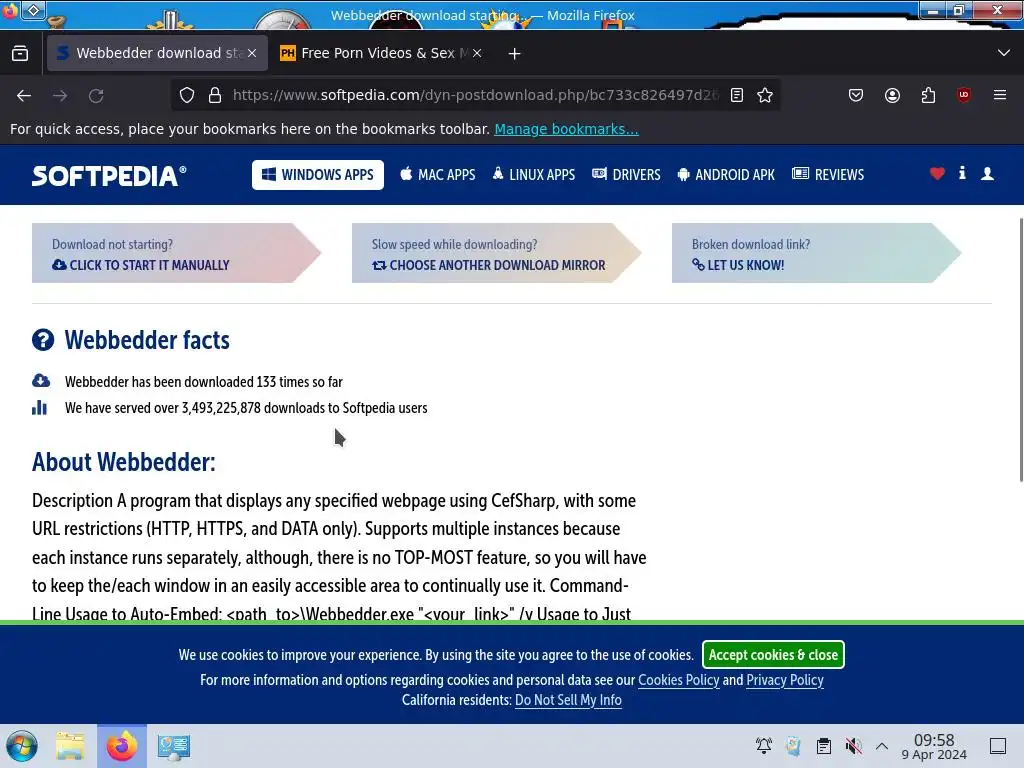Accept cookies and close banner
1024x768 pixels.
[x=773, y=654]
